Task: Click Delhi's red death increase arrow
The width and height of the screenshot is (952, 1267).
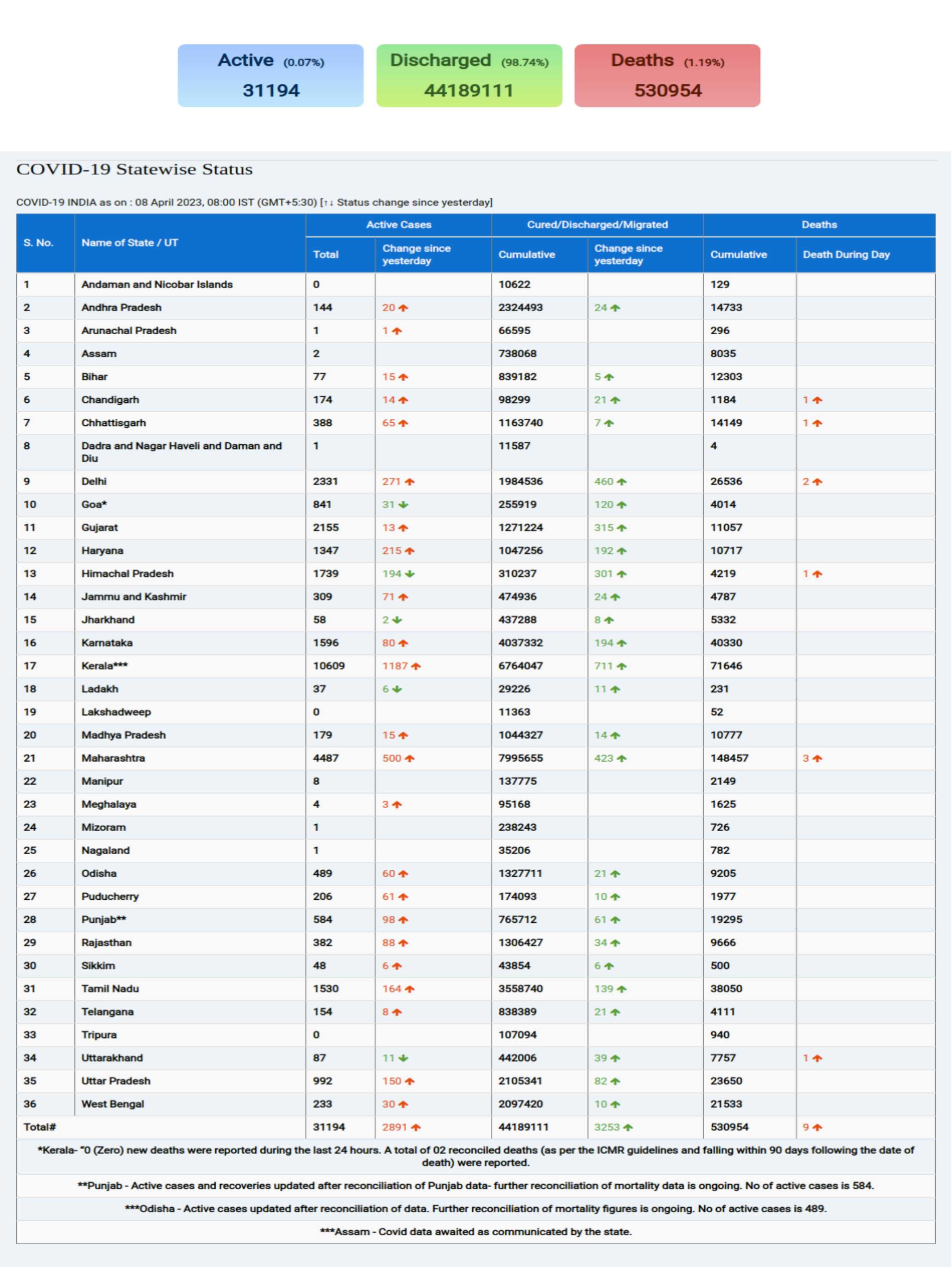Action: click(817, 482)
